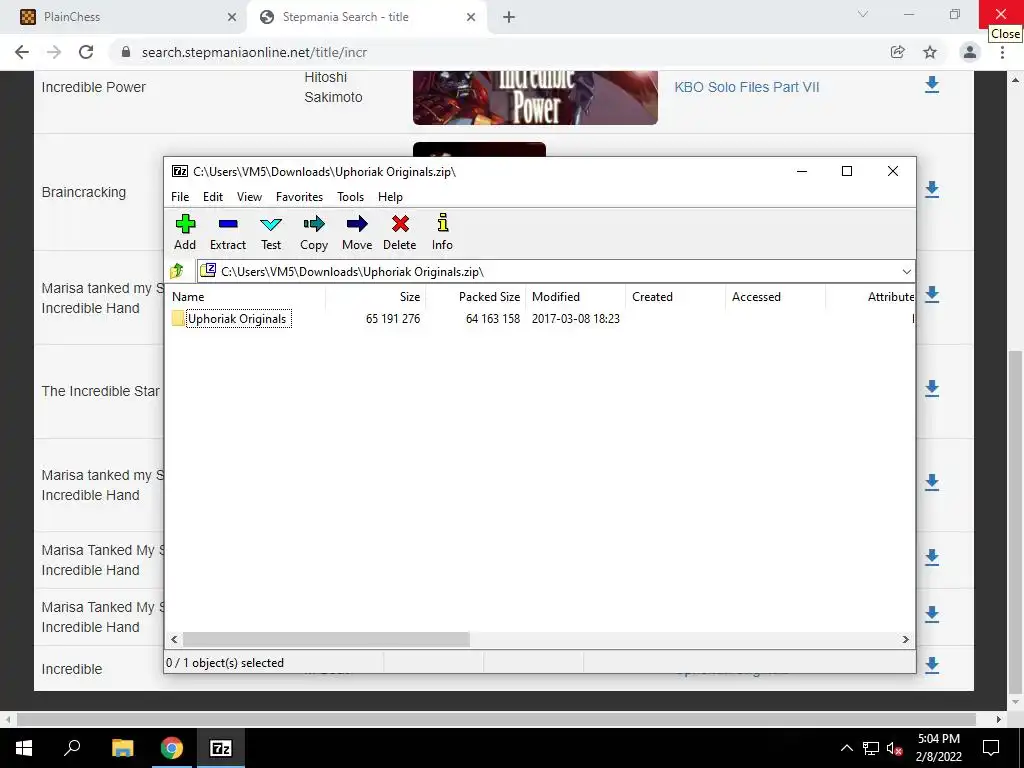The height and width of the screenshot is (768, 1024).
Task: Download The Incredible Star entry
Action: [932, 389]
